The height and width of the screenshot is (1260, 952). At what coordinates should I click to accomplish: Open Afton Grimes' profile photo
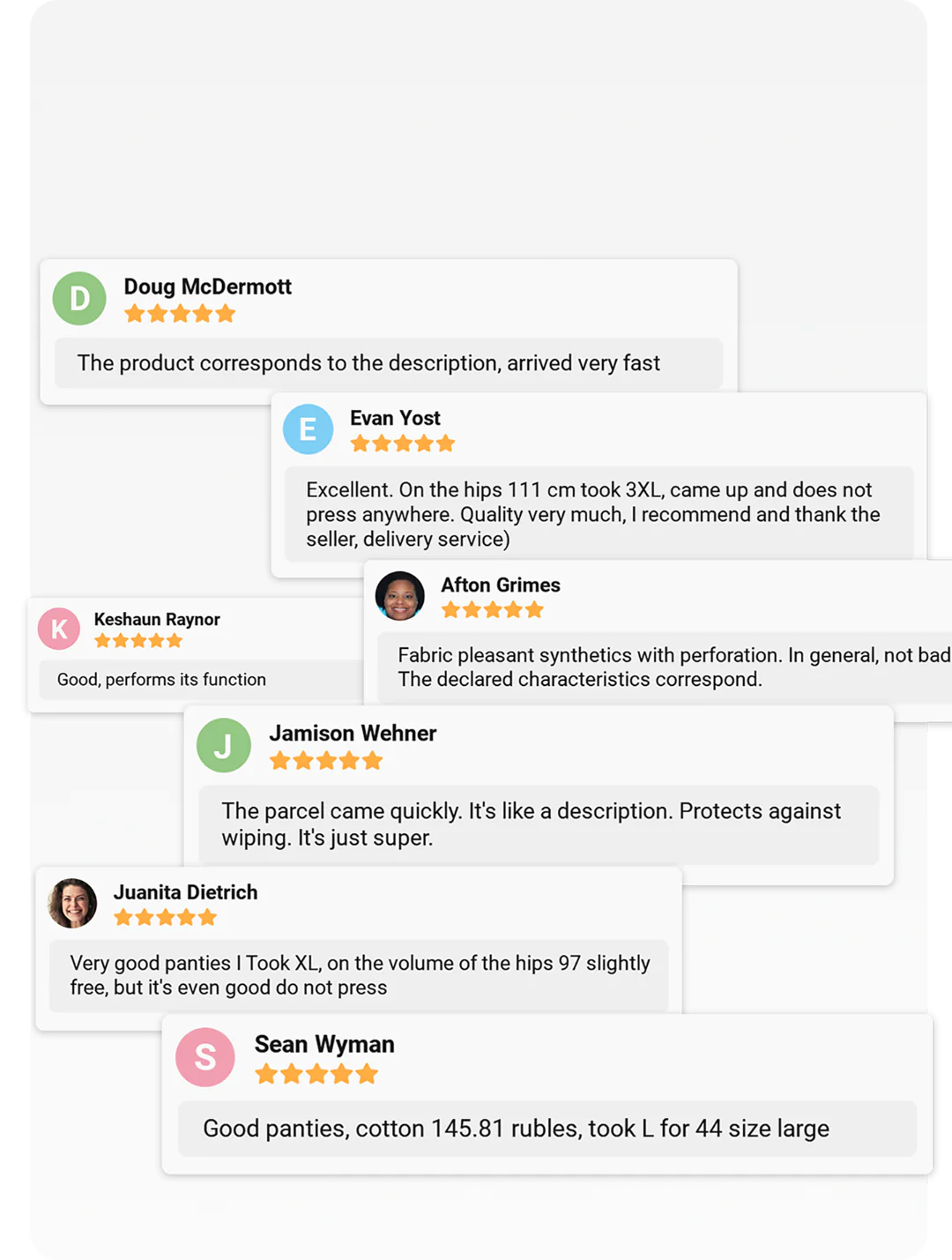pos(400,596)
